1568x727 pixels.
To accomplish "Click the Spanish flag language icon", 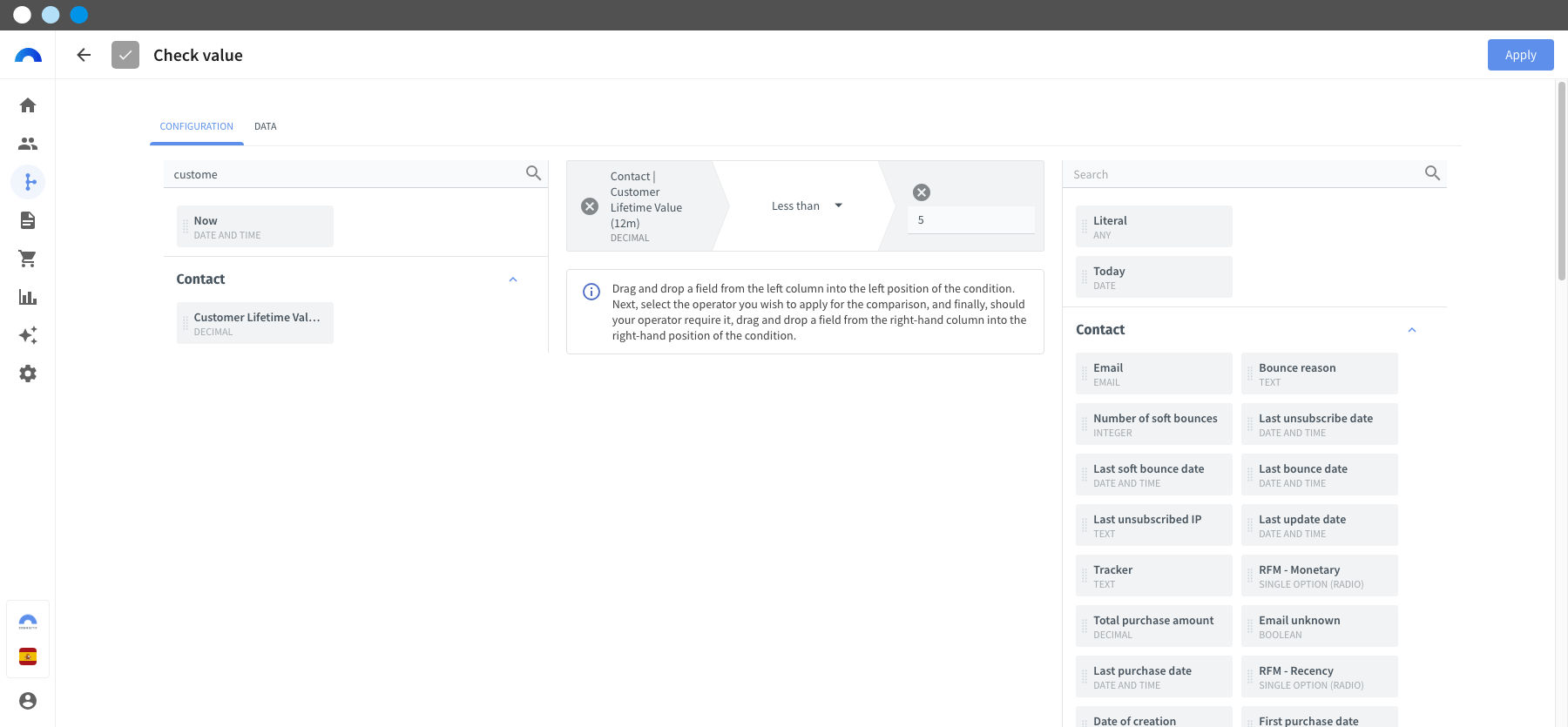I will click(x=28, y=656).
